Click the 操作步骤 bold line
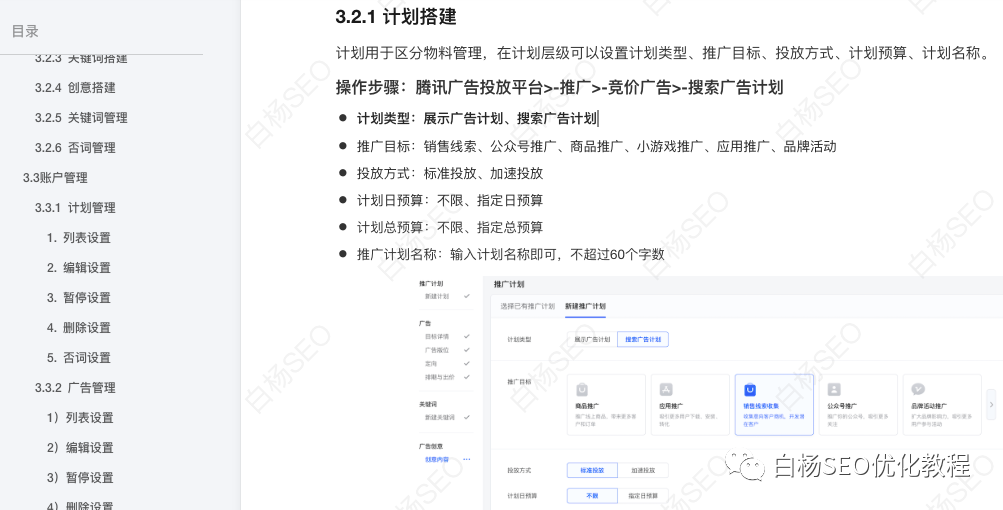 tap(559, 87)
